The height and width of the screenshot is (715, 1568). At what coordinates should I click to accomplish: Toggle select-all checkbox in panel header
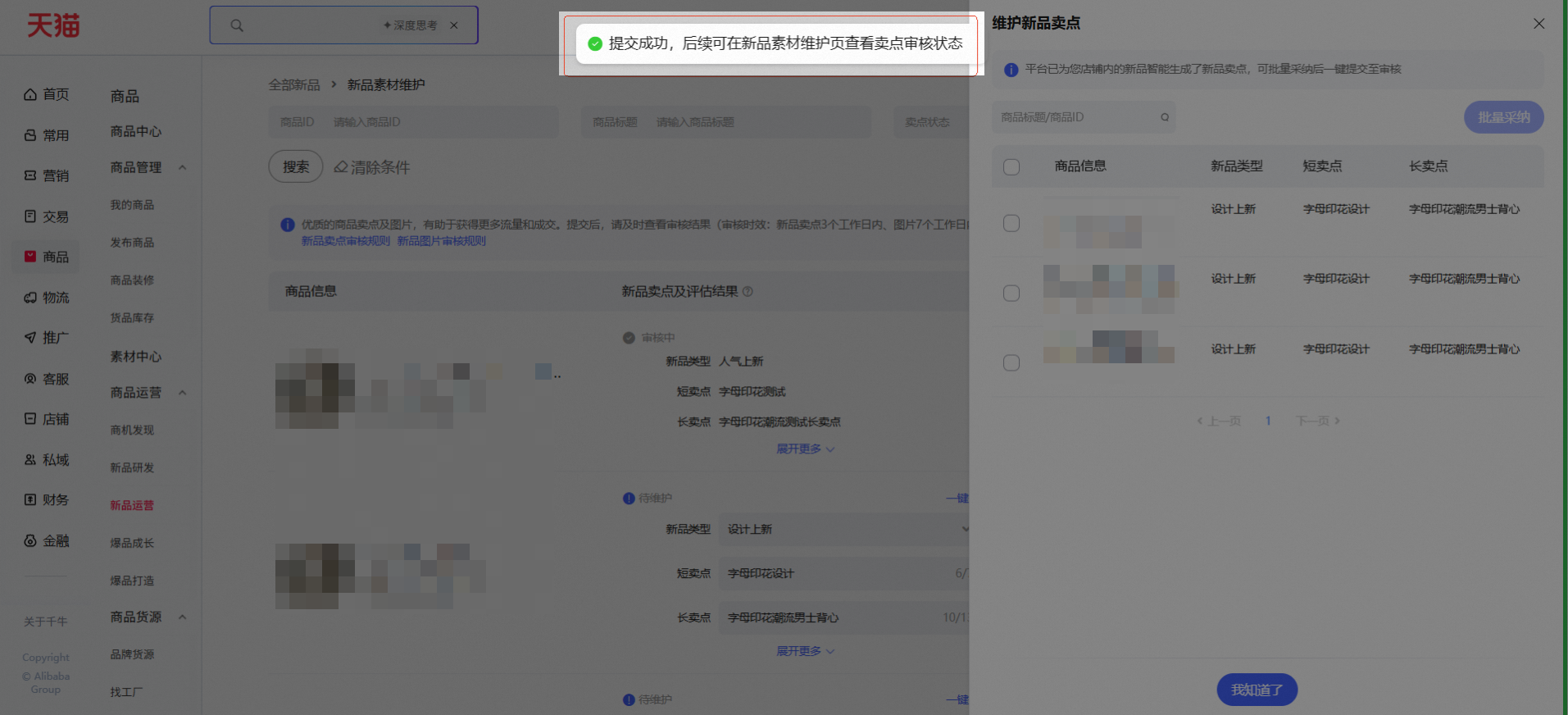click(1011, 167)
